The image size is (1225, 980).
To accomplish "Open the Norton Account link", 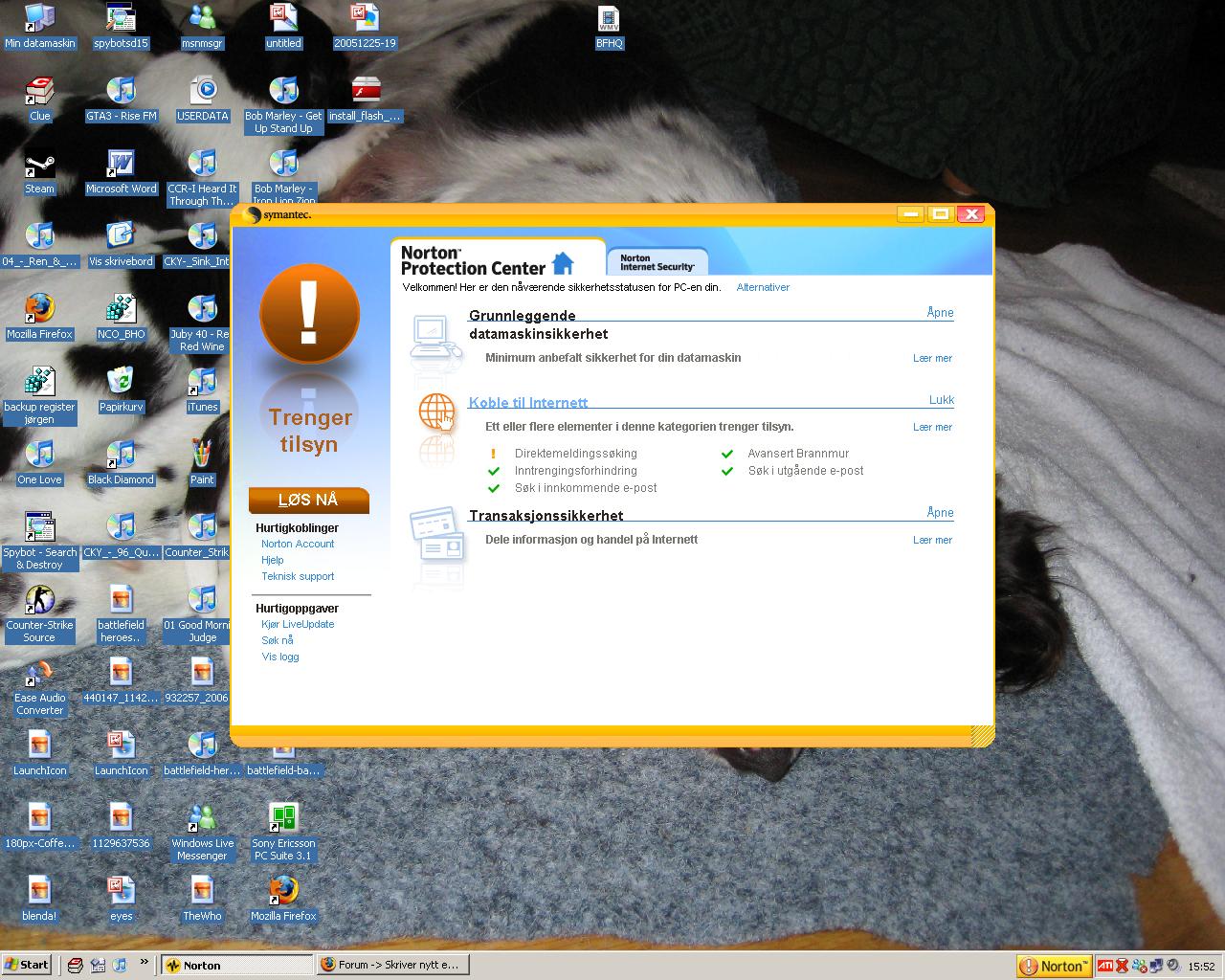I will click(298, 544).
